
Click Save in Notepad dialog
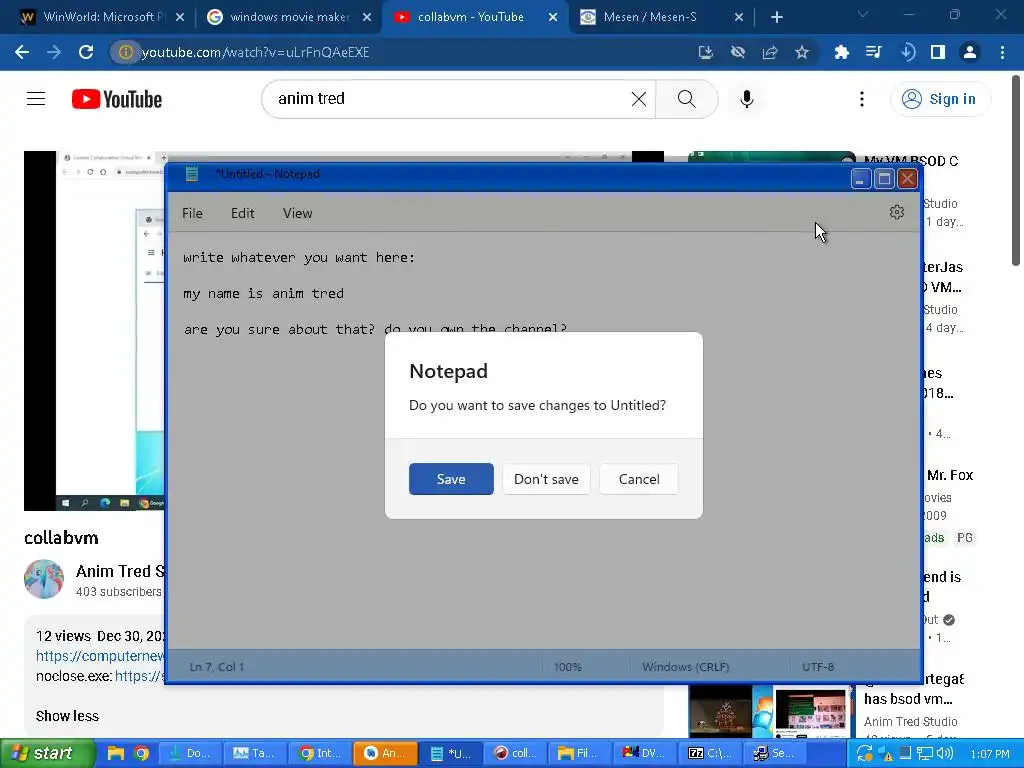click(x=451, y=479)
